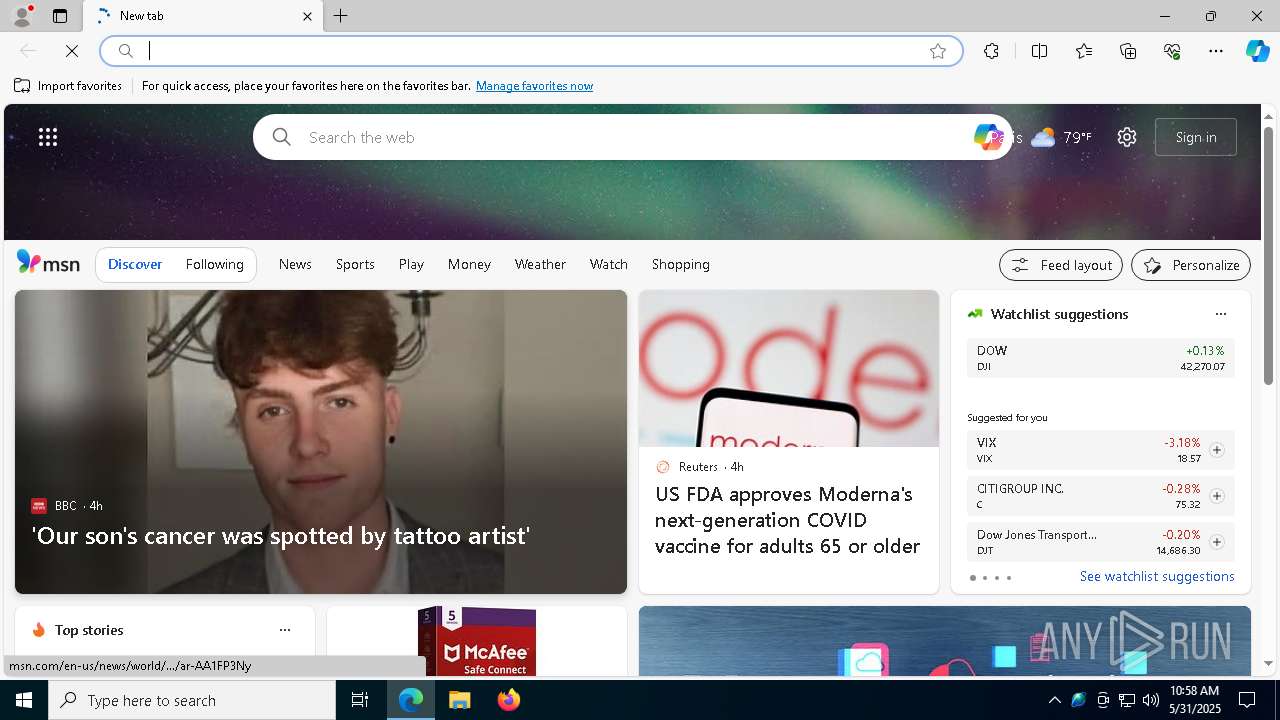The image size is (1280, 720).
Task: Toggle split screen view icon
Action: (x=1039, y=51)
